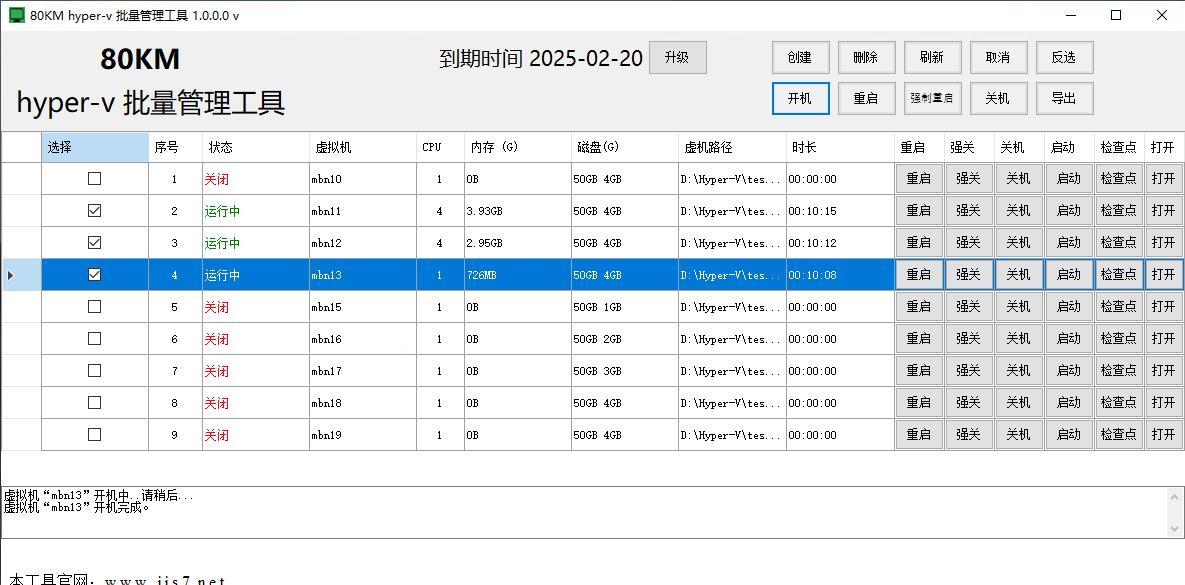1185x585 pixels.
Task: Click the 反选 invert selection button
Action: [1064, 57]
